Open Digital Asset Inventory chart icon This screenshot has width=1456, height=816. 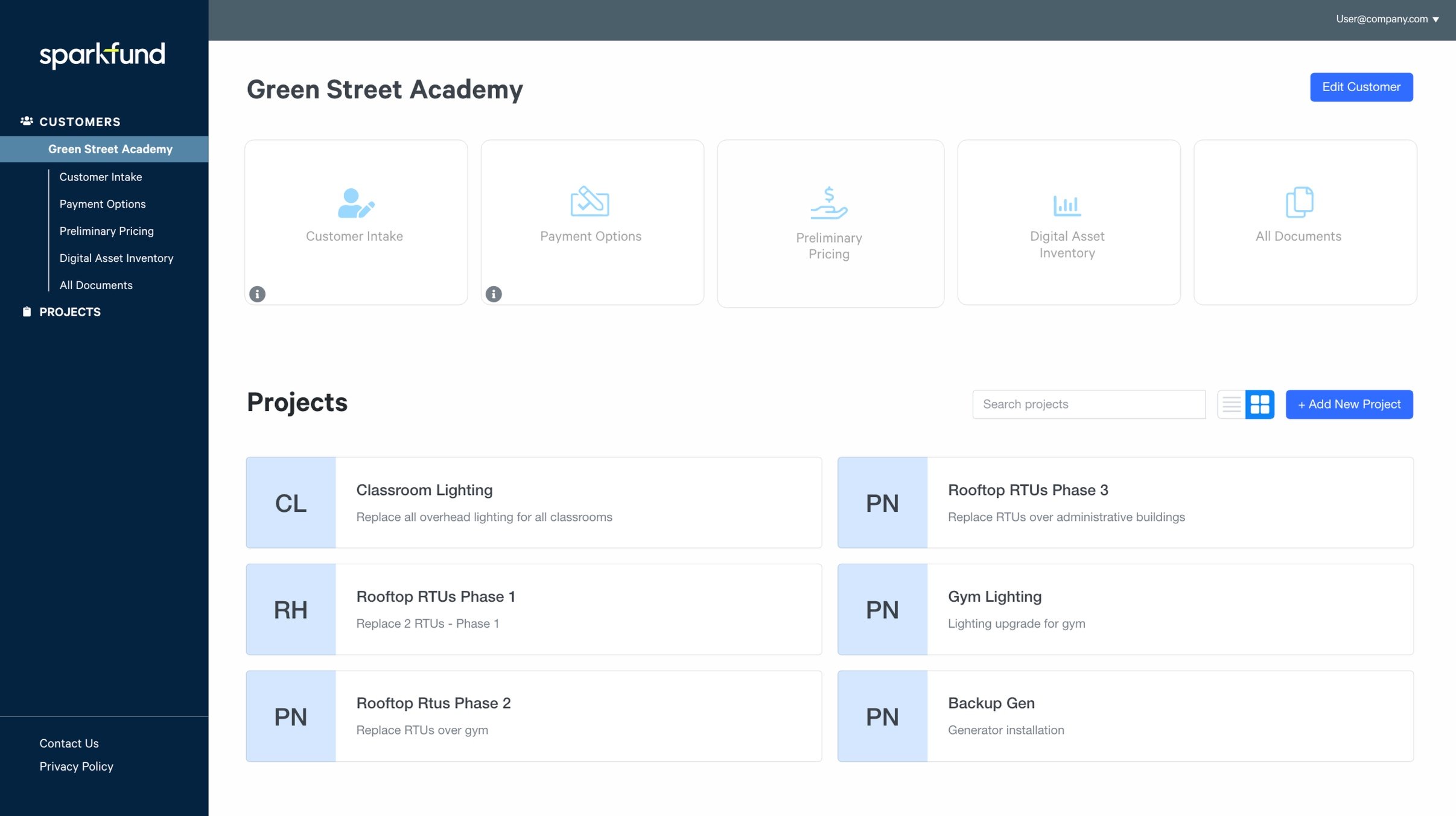pyautogui.click(x=1066, y=204)
